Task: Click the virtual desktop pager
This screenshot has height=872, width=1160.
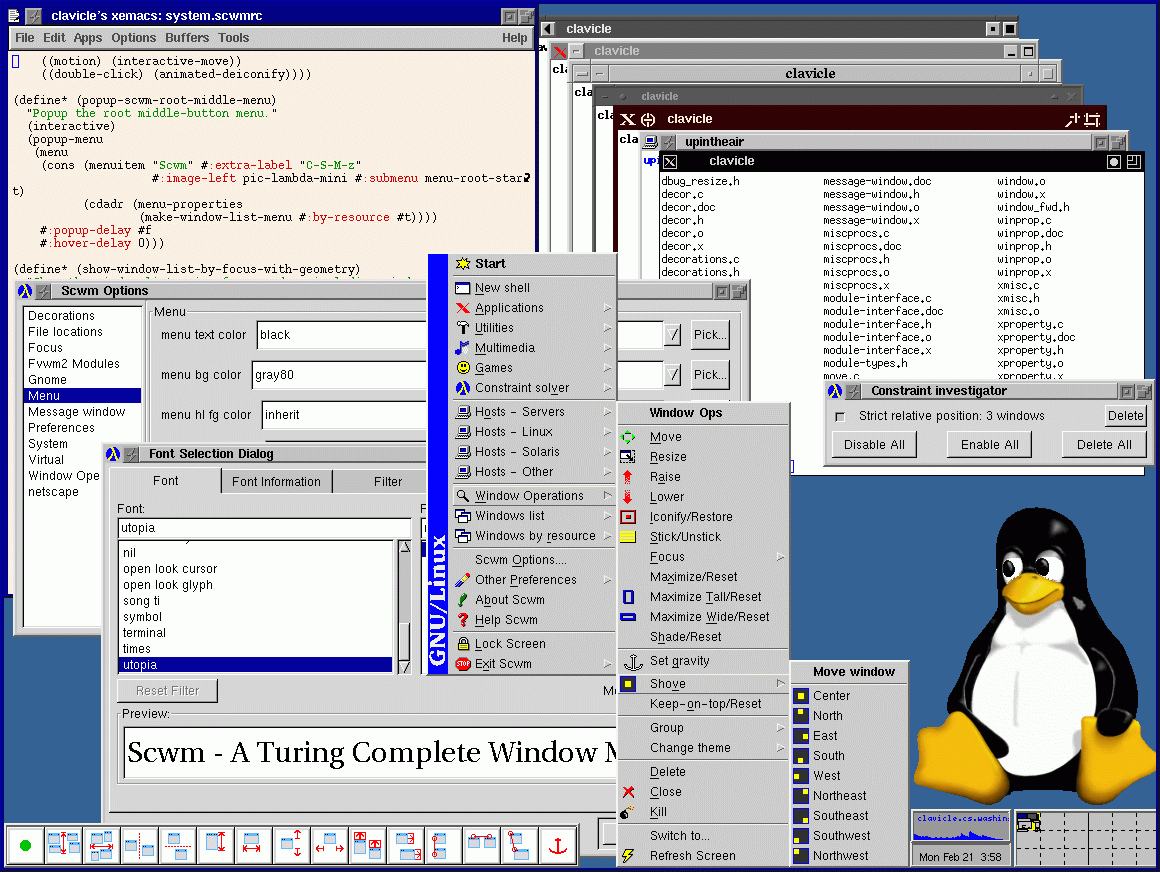Action: 1086,837
